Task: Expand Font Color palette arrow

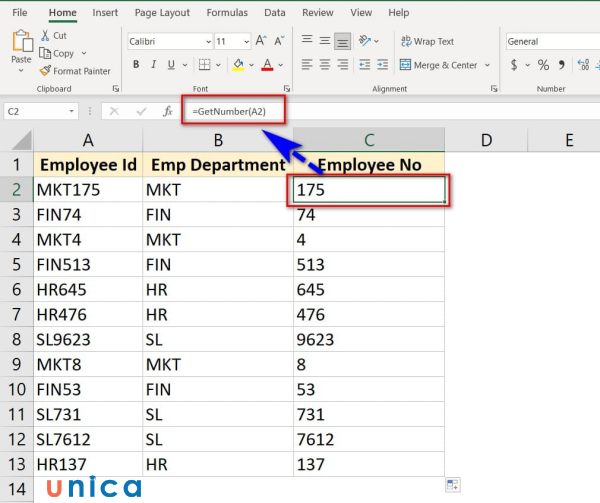Action: coord(281,65)
